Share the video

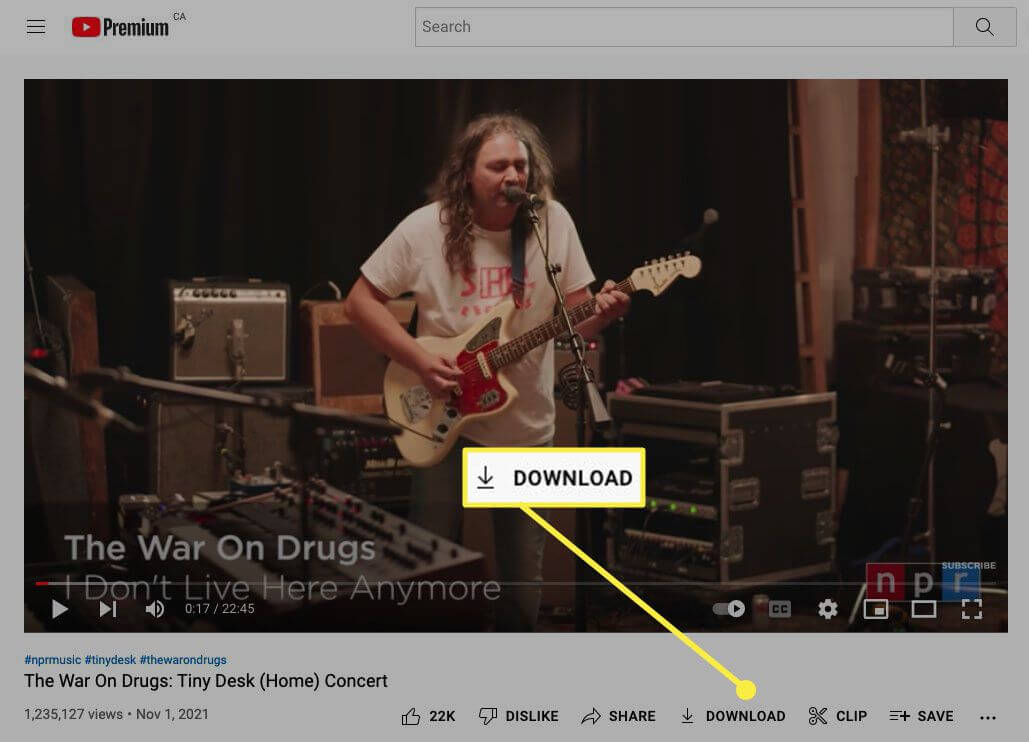[x=618, y=716]
